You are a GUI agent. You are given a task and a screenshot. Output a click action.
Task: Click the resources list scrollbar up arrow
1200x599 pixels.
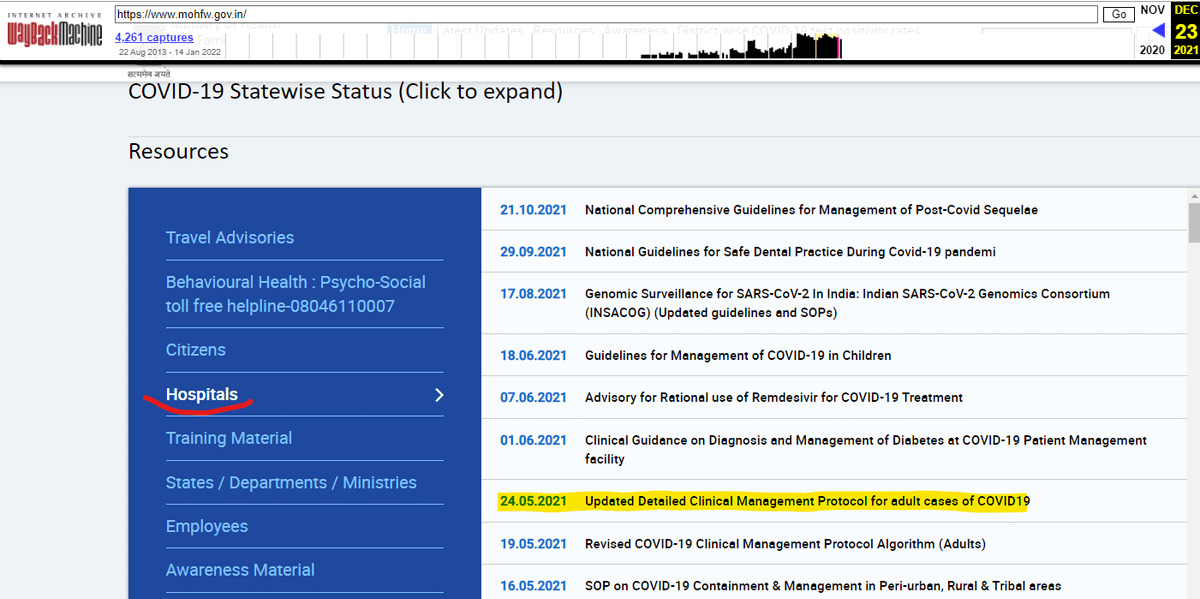[1192, 197]
